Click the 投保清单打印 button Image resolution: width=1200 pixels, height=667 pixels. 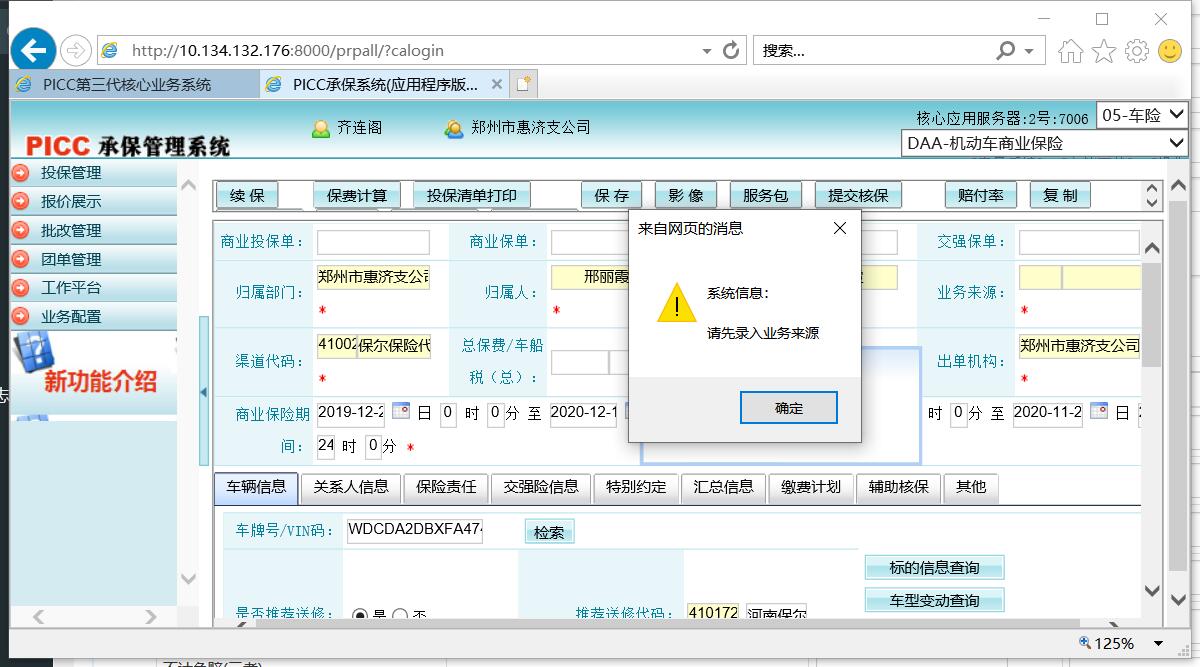tap(472, 196)
